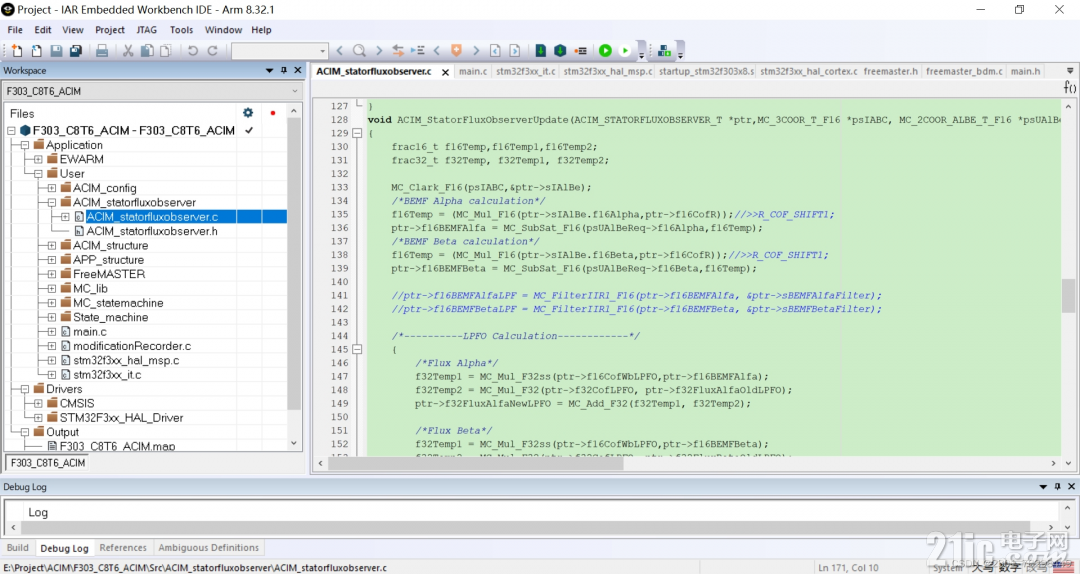Image resolution: width=1080 pixels, height=574 pixels.
Task: Click the Go To line icon
Action: 417,50
